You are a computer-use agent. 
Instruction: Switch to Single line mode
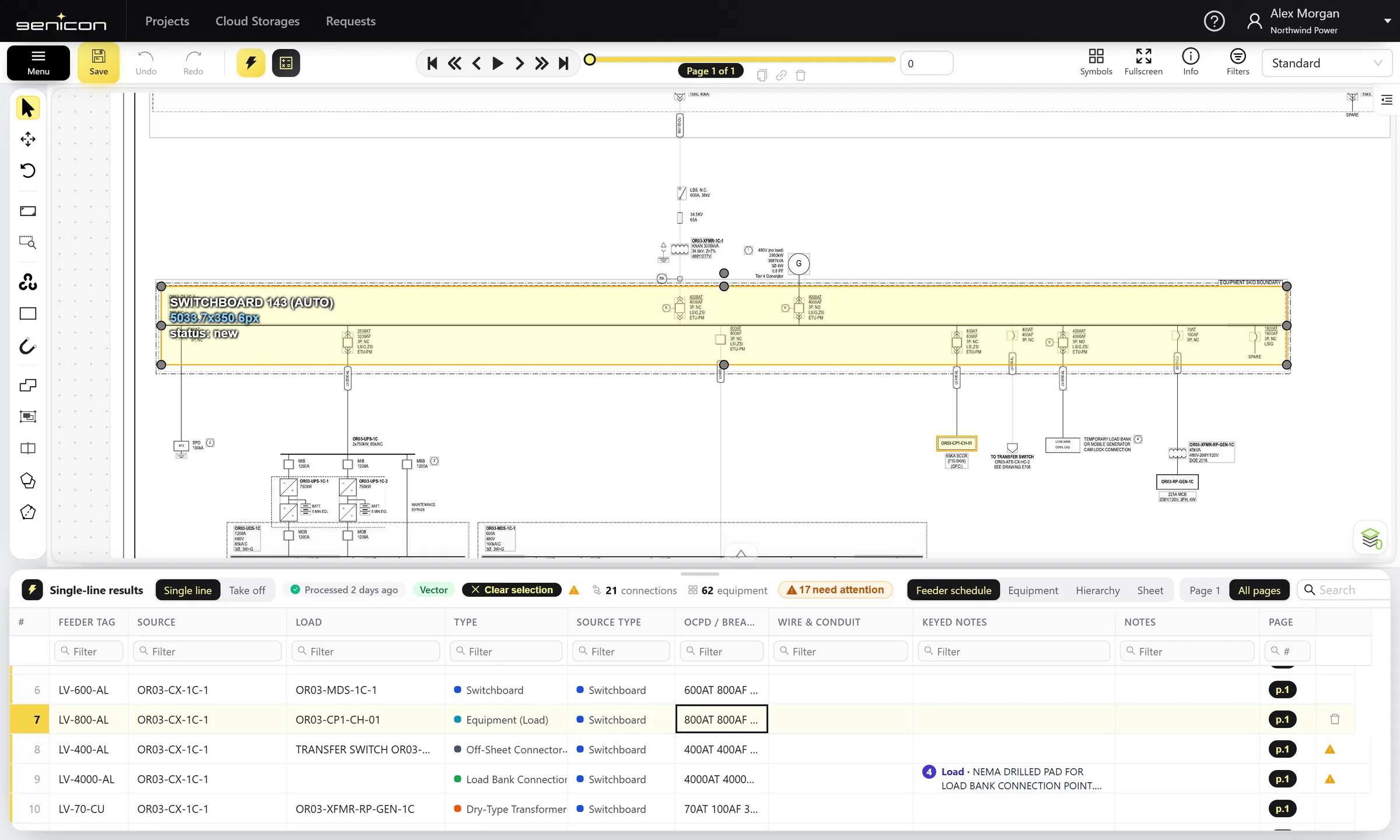188,590
